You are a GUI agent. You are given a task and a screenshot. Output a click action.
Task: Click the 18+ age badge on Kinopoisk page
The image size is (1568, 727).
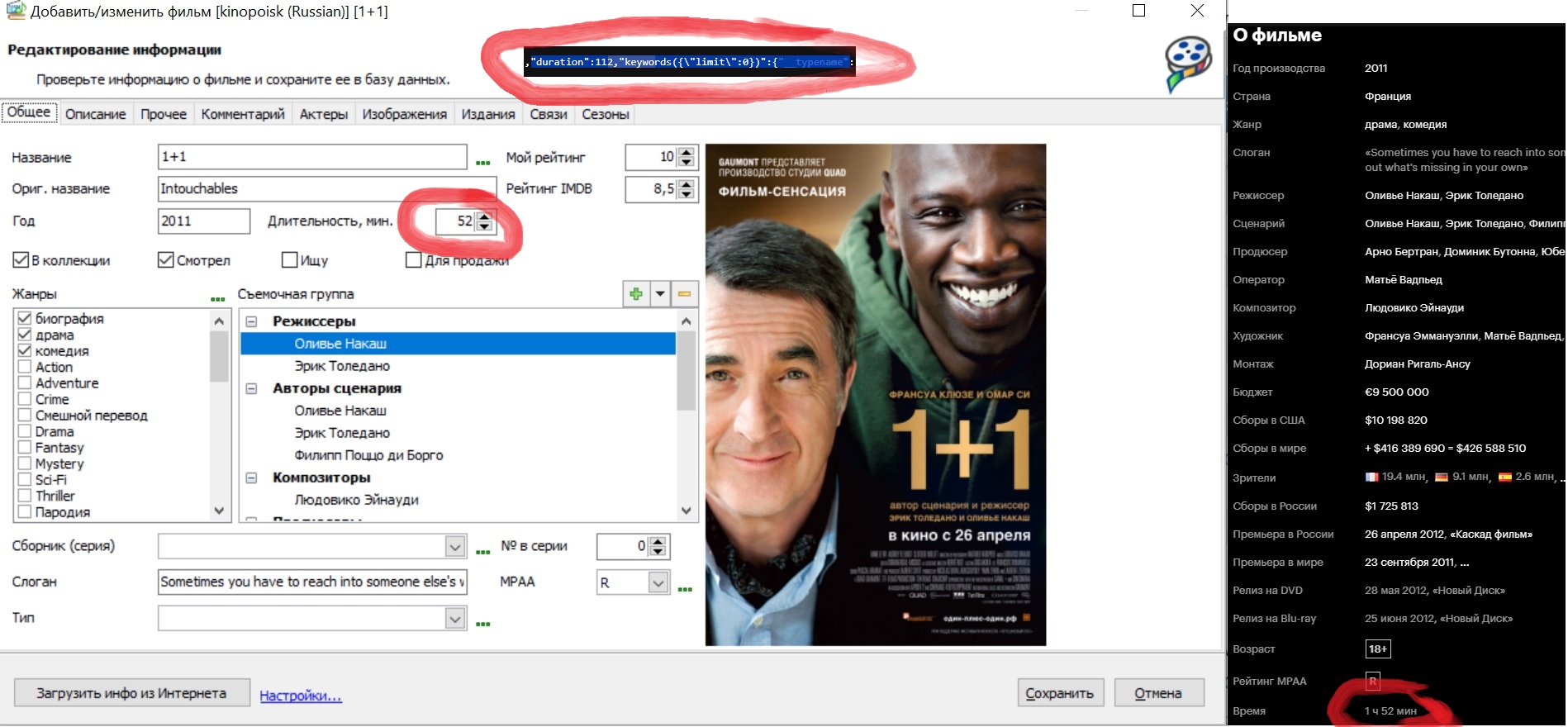tap(1378, 649)
